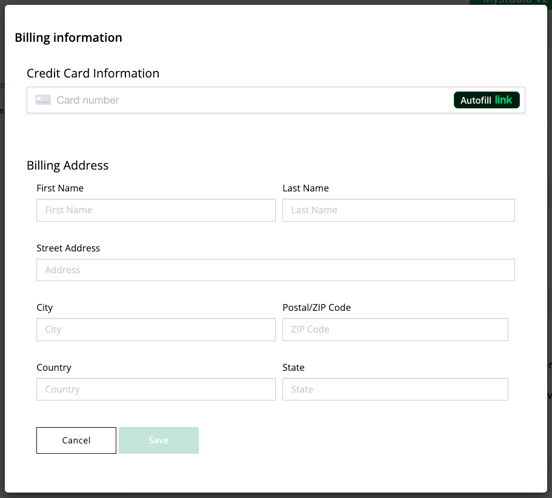Select the ZIP Code input field
The image size is (552, 498).
(395, 329)
